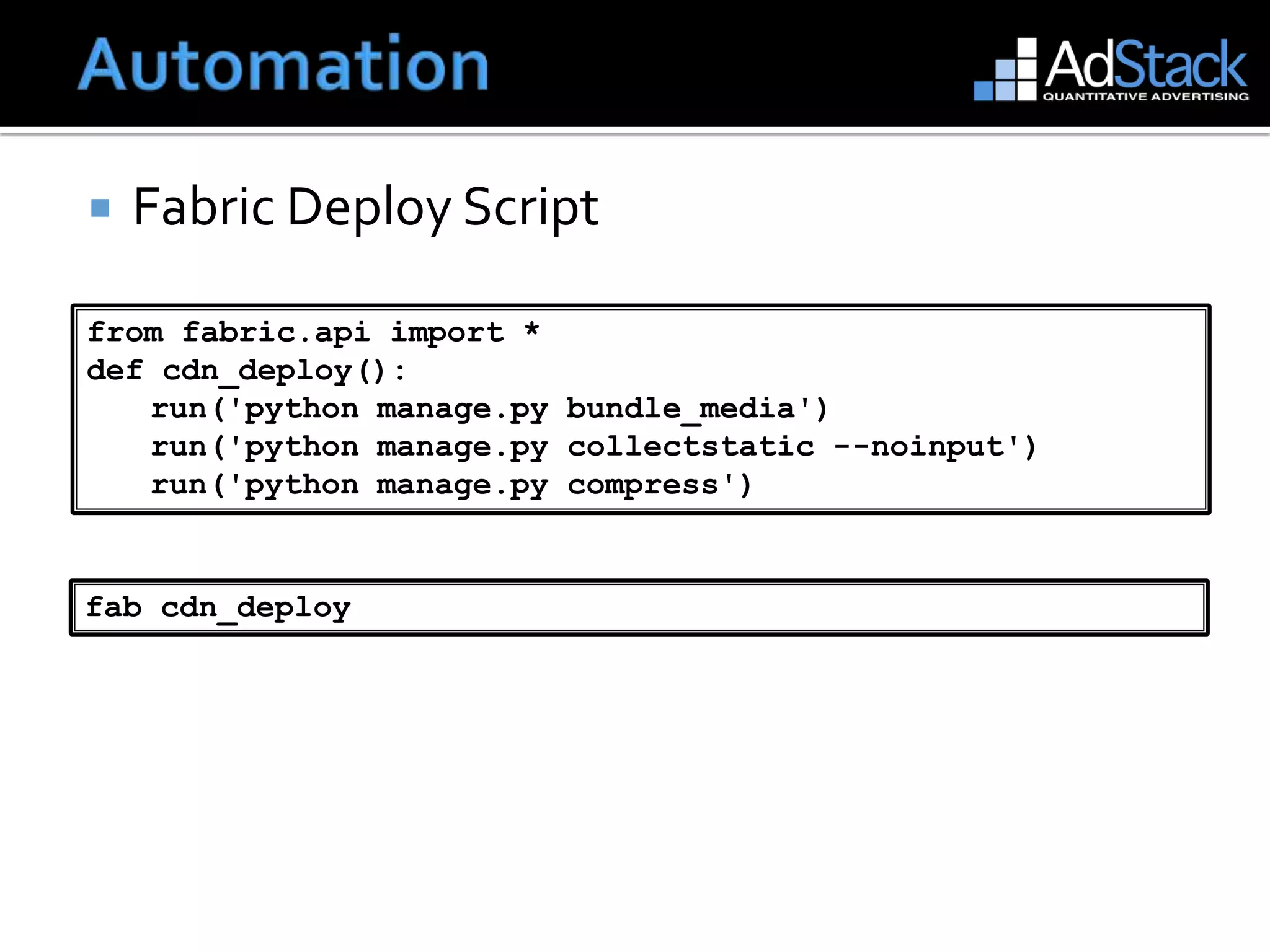The width and height of the screenshot is (1270, 952).
Task: Click the blue square bullet marker
Action: pyautogui.click(x=100, y=208)
